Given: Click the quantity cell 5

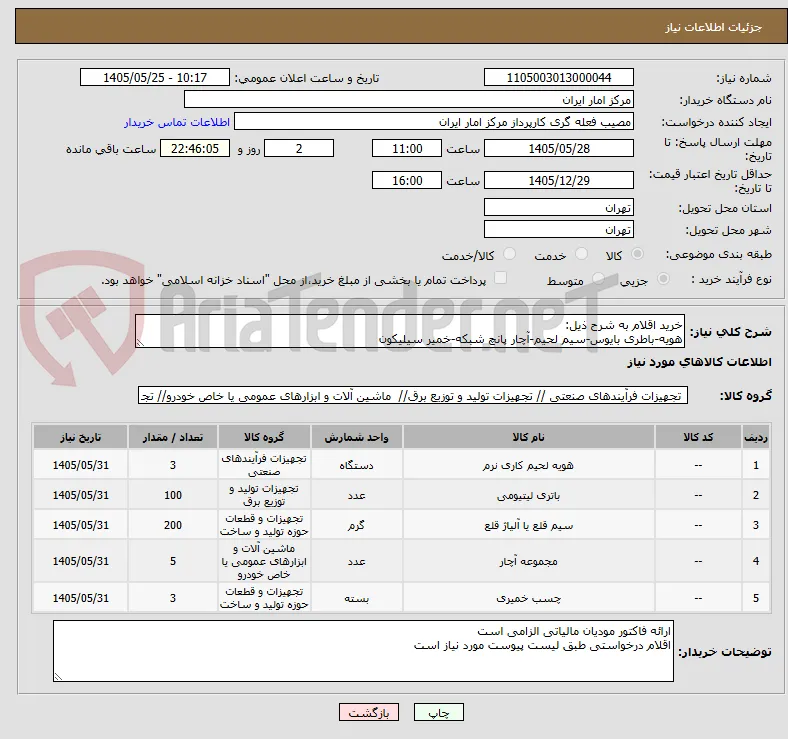Looking at the screenshot, I should (x=172, y=561).
